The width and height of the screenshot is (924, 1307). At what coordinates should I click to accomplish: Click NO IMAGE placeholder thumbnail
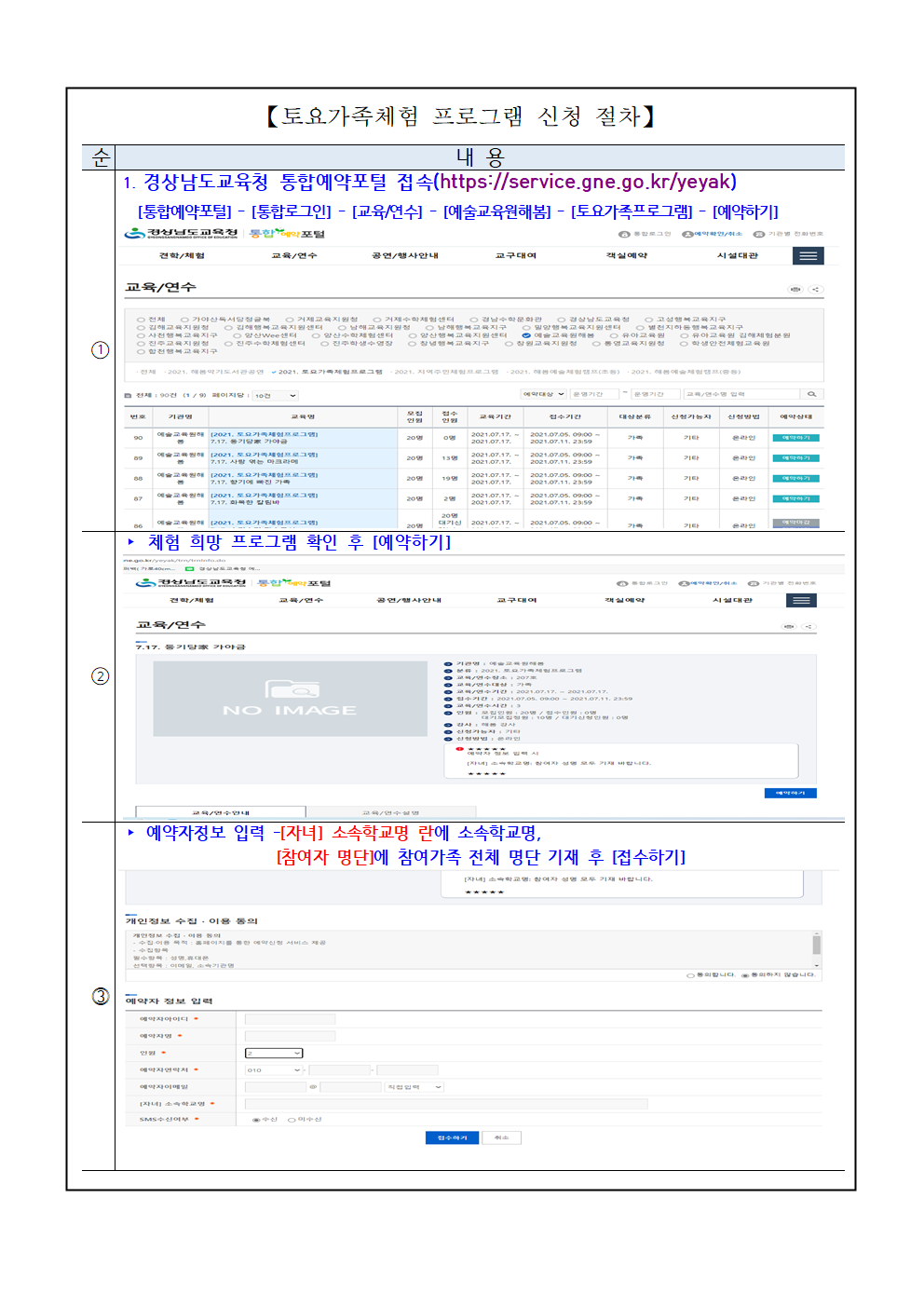[x=290, y=698]
